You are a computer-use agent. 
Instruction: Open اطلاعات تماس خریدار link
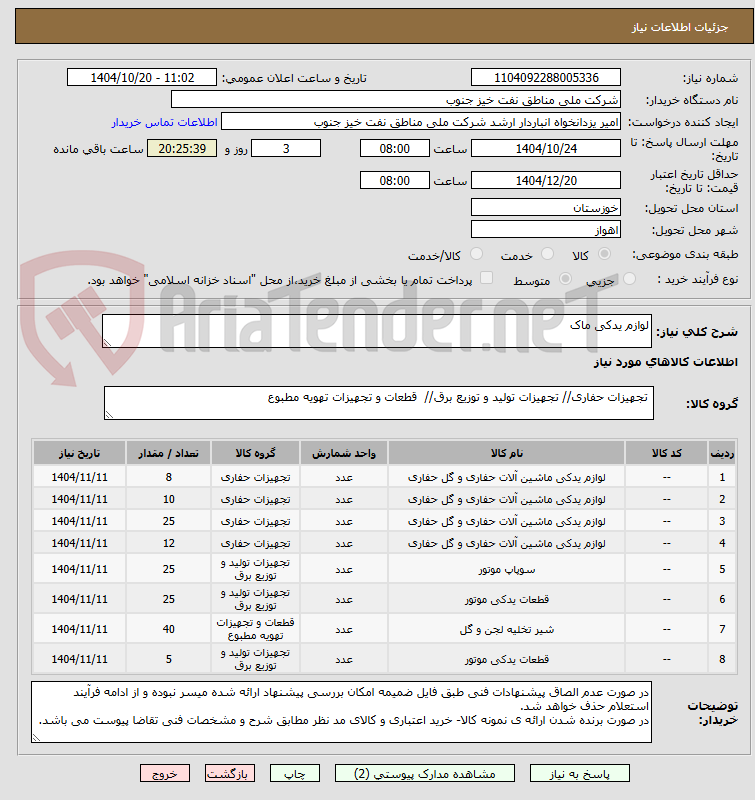point(165,122)
